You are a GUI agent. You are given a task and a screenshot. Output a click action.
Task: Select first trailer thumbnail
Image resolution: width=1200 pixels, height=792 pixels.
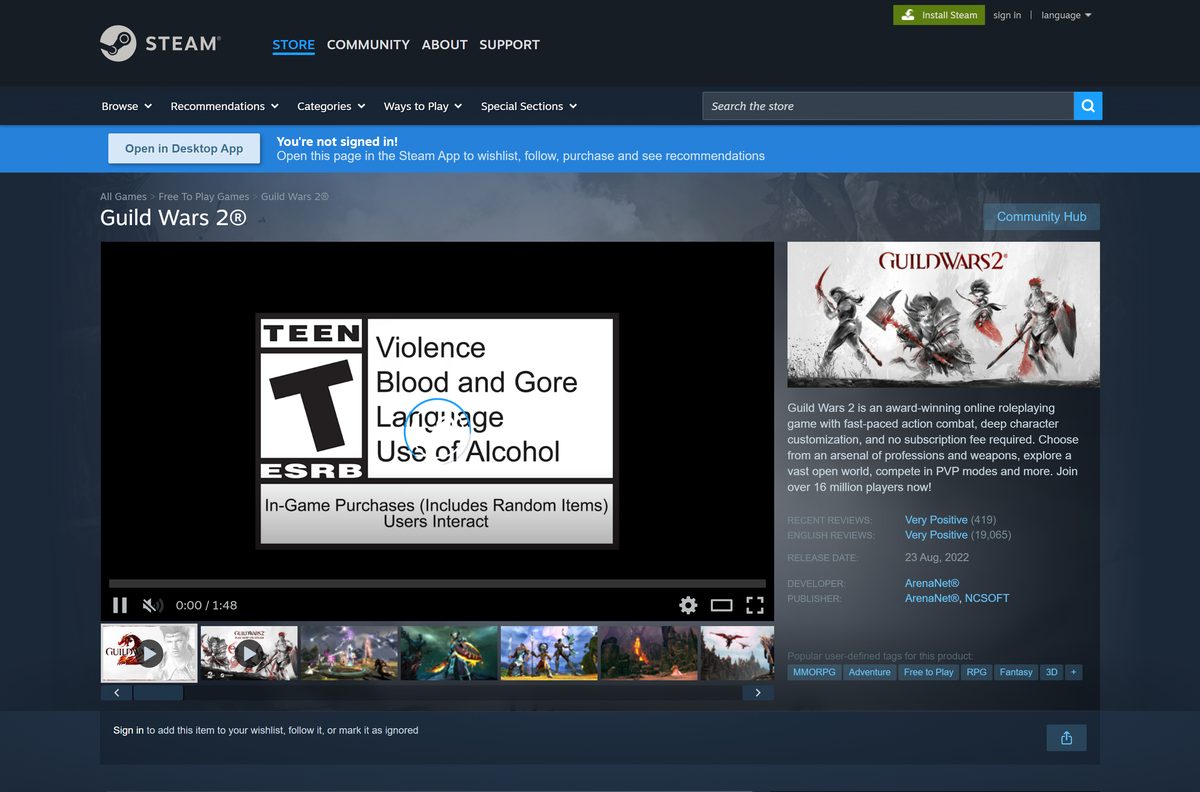150,653
